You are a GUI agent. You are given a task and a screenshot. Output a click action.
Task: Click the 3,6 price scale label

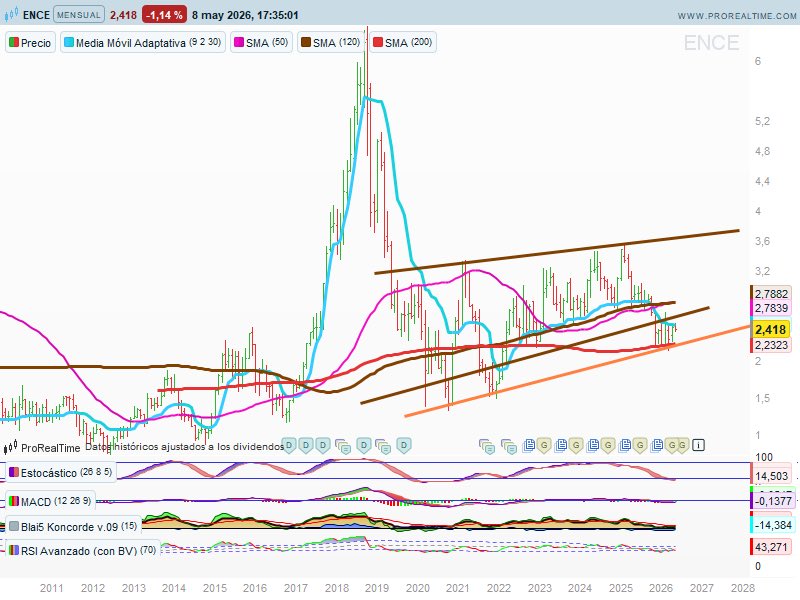click(762, 241)
